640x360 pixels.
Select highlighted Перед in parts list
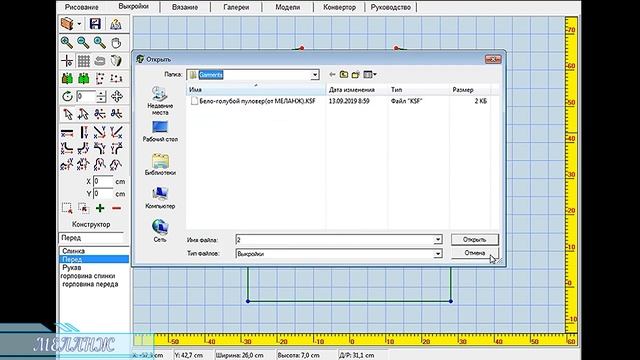(94, 259)
